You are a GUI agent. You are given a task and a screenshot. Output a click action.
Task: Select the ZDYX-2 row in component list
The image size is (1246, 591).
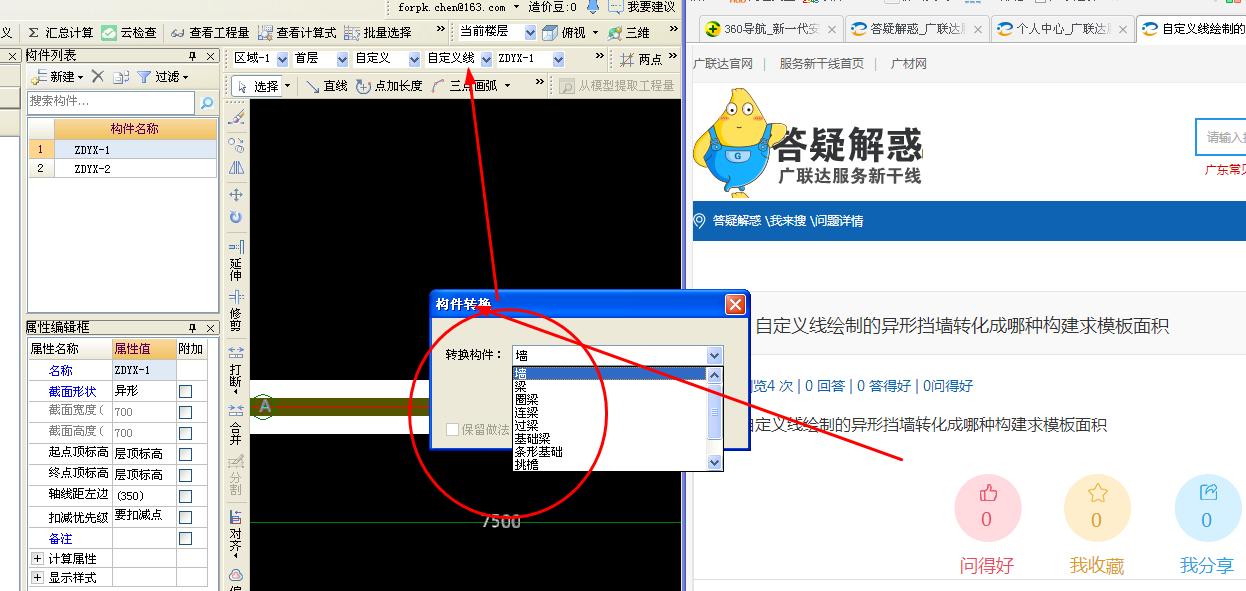pyautogui.click(x=122, y=169)
